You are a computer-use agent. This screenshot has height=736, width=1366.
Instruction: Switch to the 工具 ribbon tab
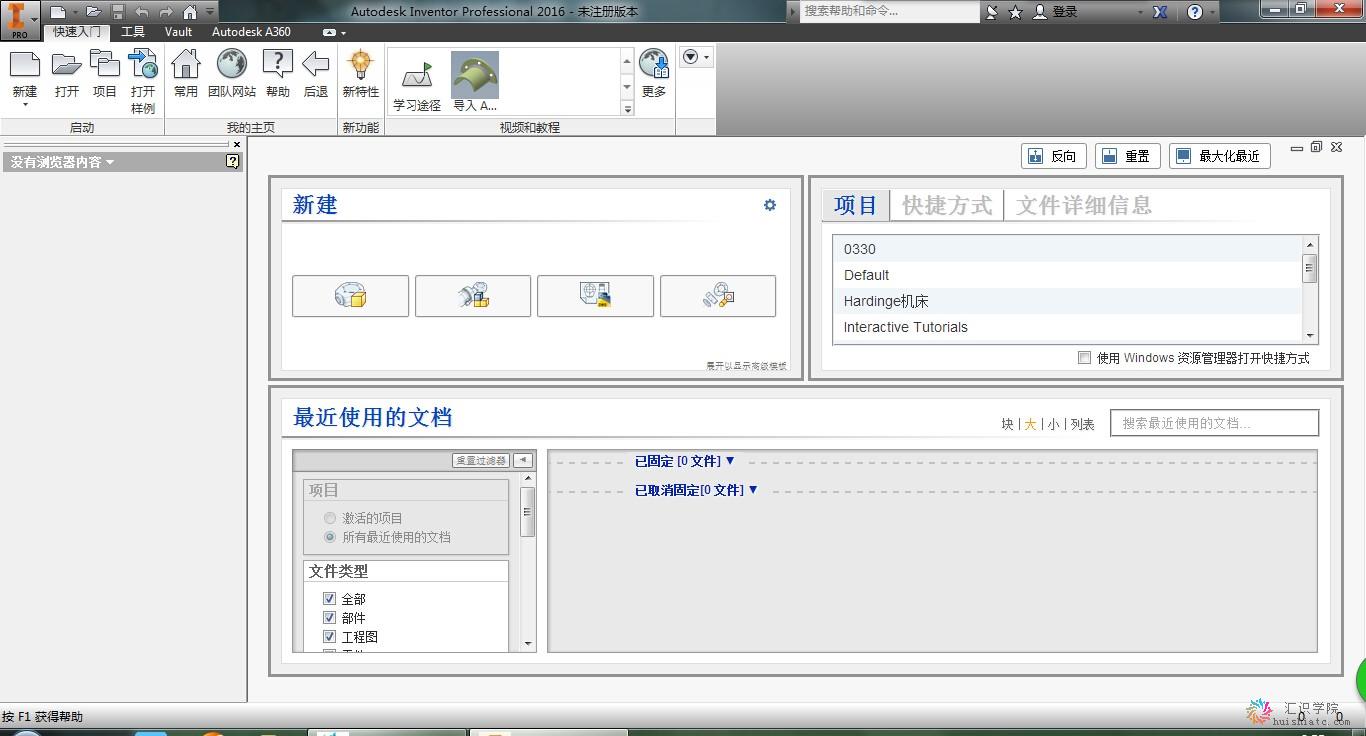click(133, 32)
